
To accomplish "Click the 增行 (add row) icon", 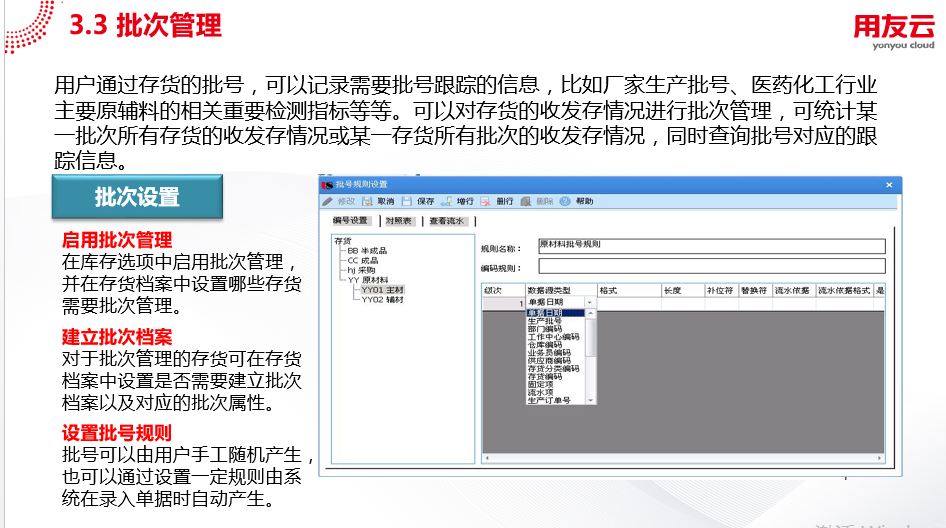I will [446, 201].
